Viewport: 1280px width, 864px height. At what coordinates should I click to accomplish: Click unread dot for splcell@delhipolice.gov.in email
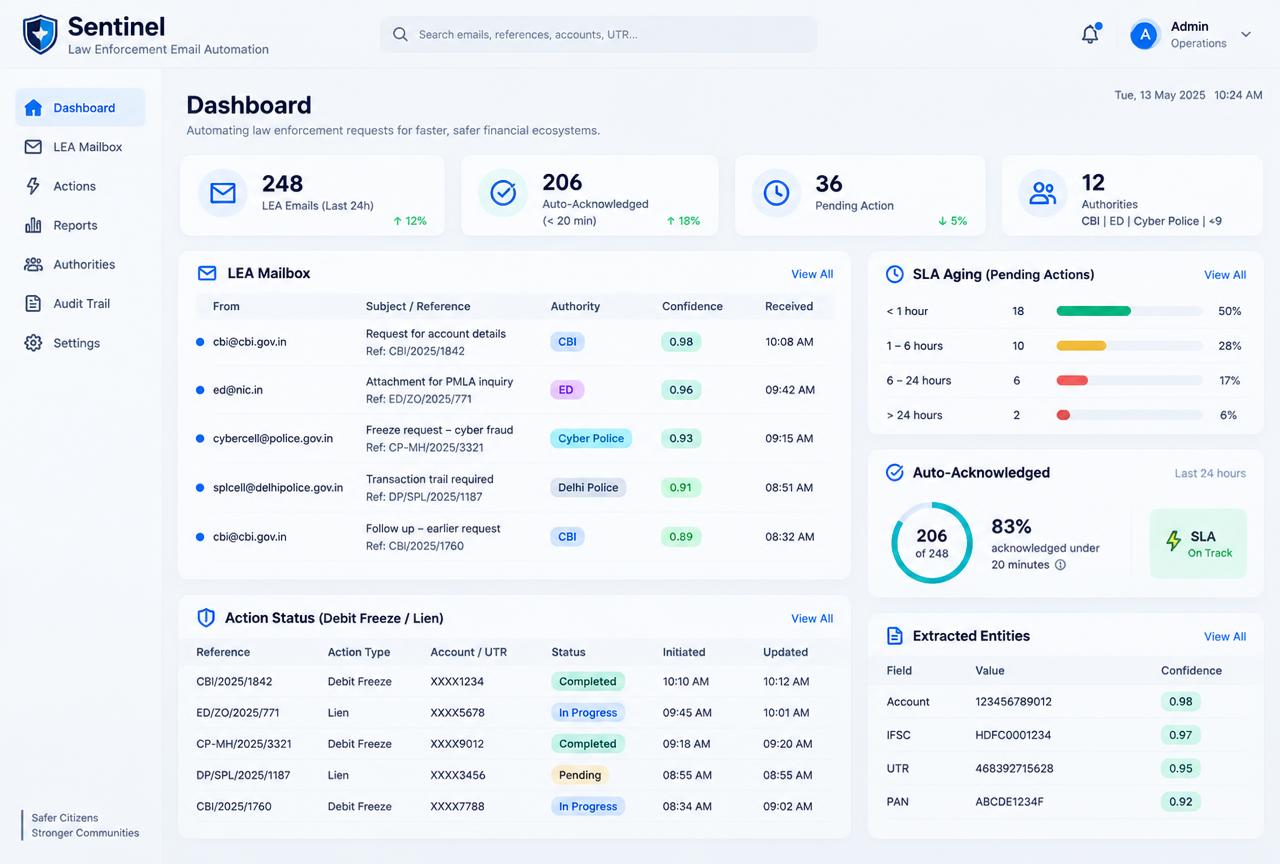click(x=200, y=488)
